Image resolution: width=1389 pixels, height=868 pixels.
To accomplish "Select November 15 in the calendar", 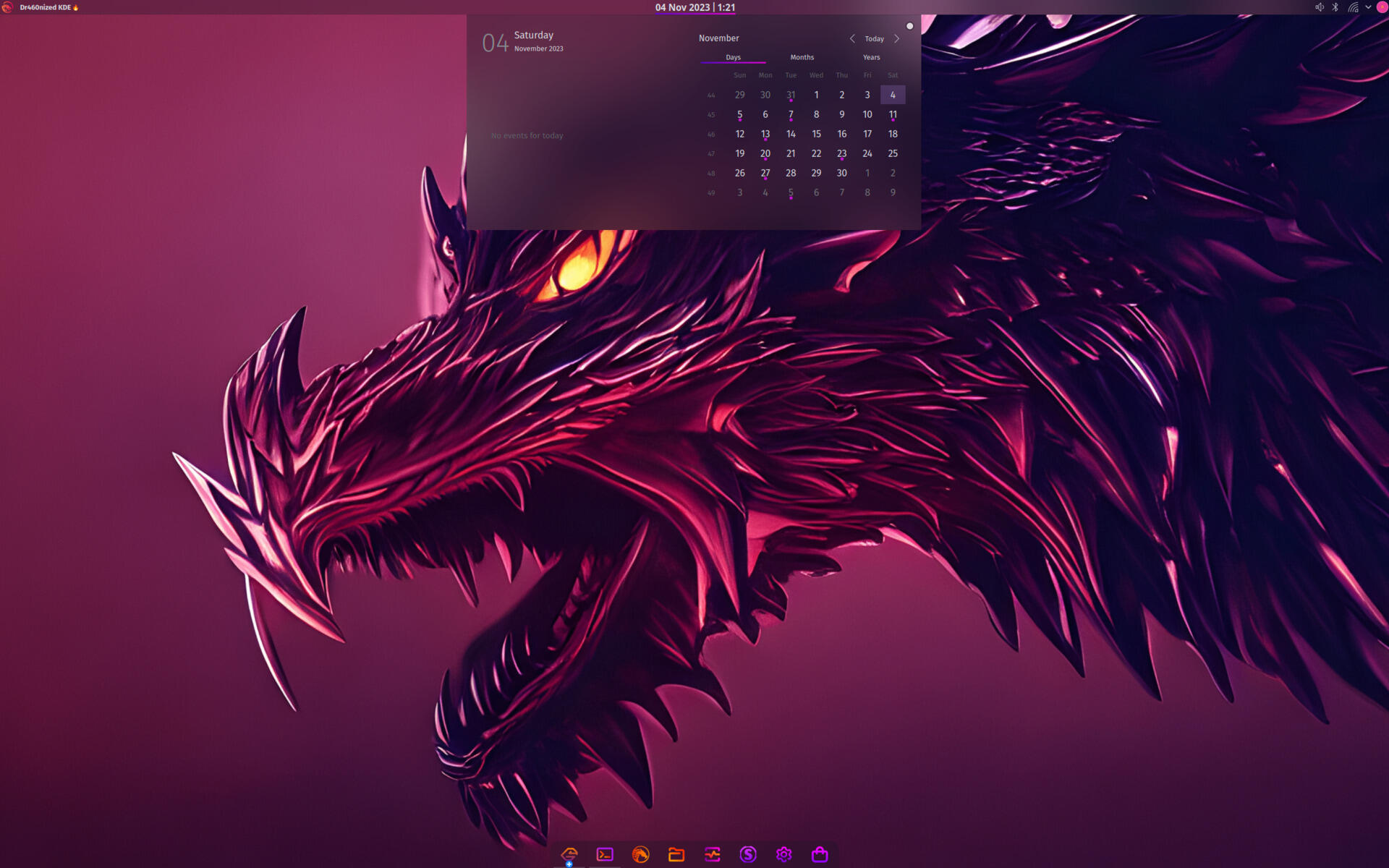I will pos(816,134).
